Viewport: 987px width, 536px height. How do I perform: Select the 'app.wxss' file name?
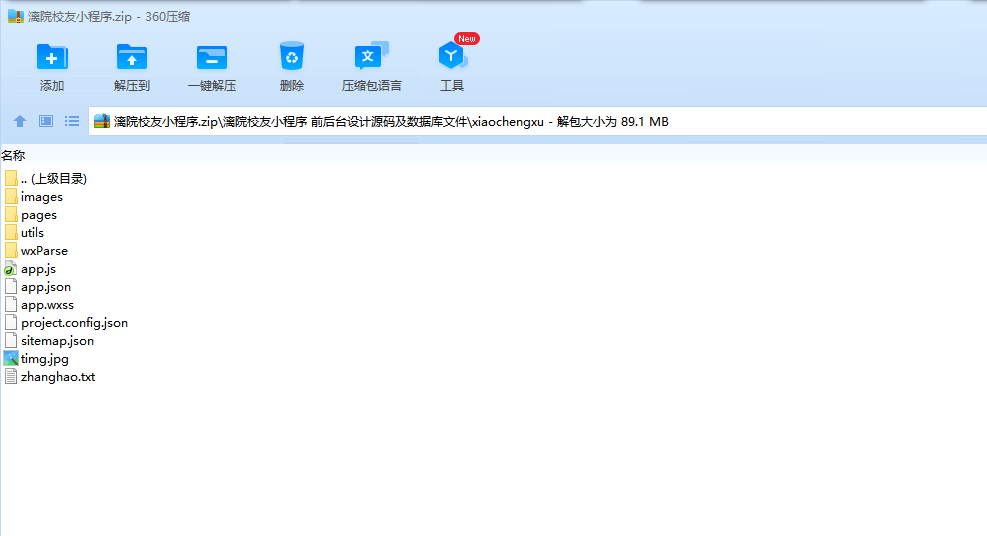[x=47, y=304]
